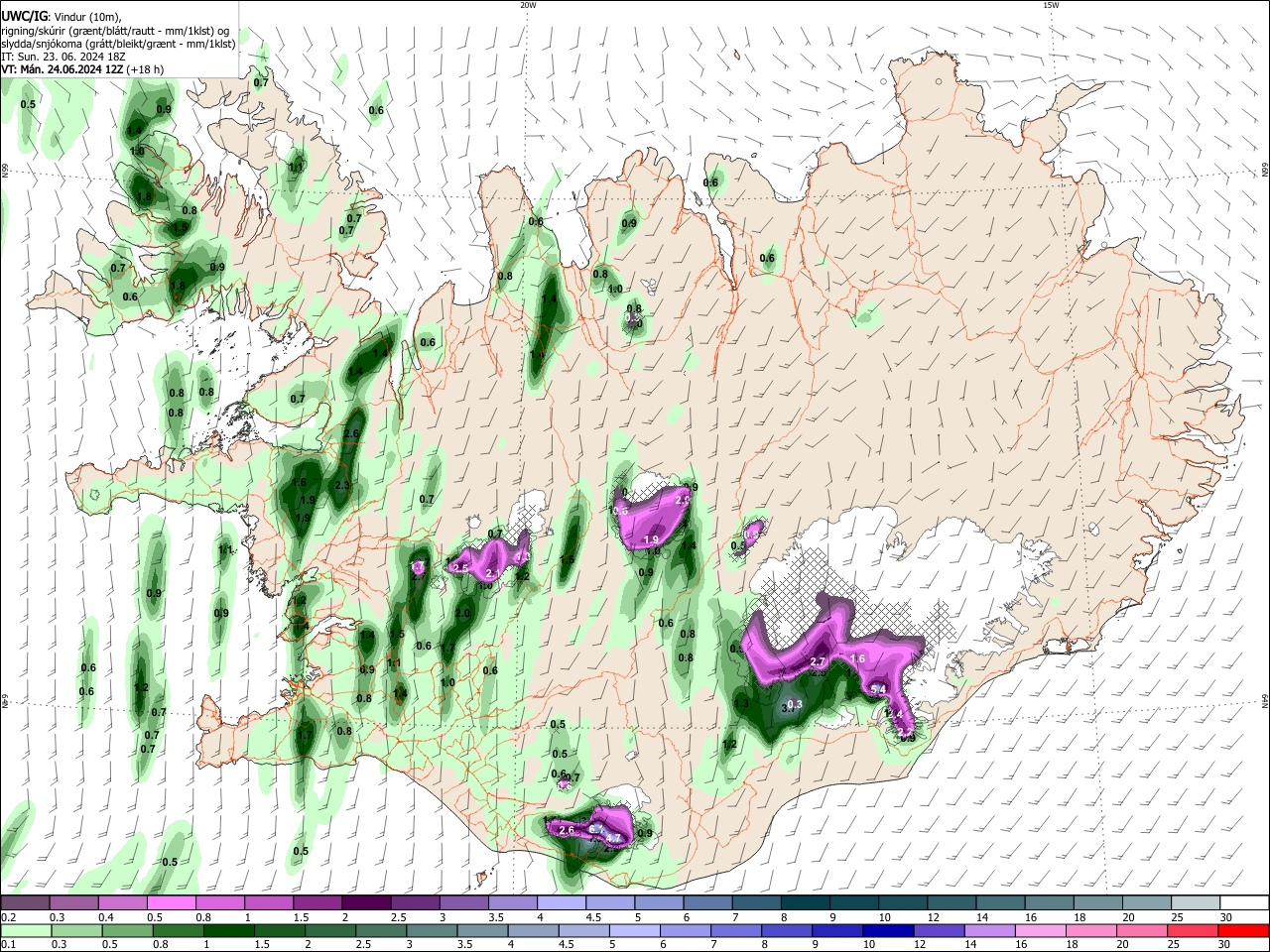
Task: Click the '0.2' label in the upper legend scale
Action: (x=9, y=917)
